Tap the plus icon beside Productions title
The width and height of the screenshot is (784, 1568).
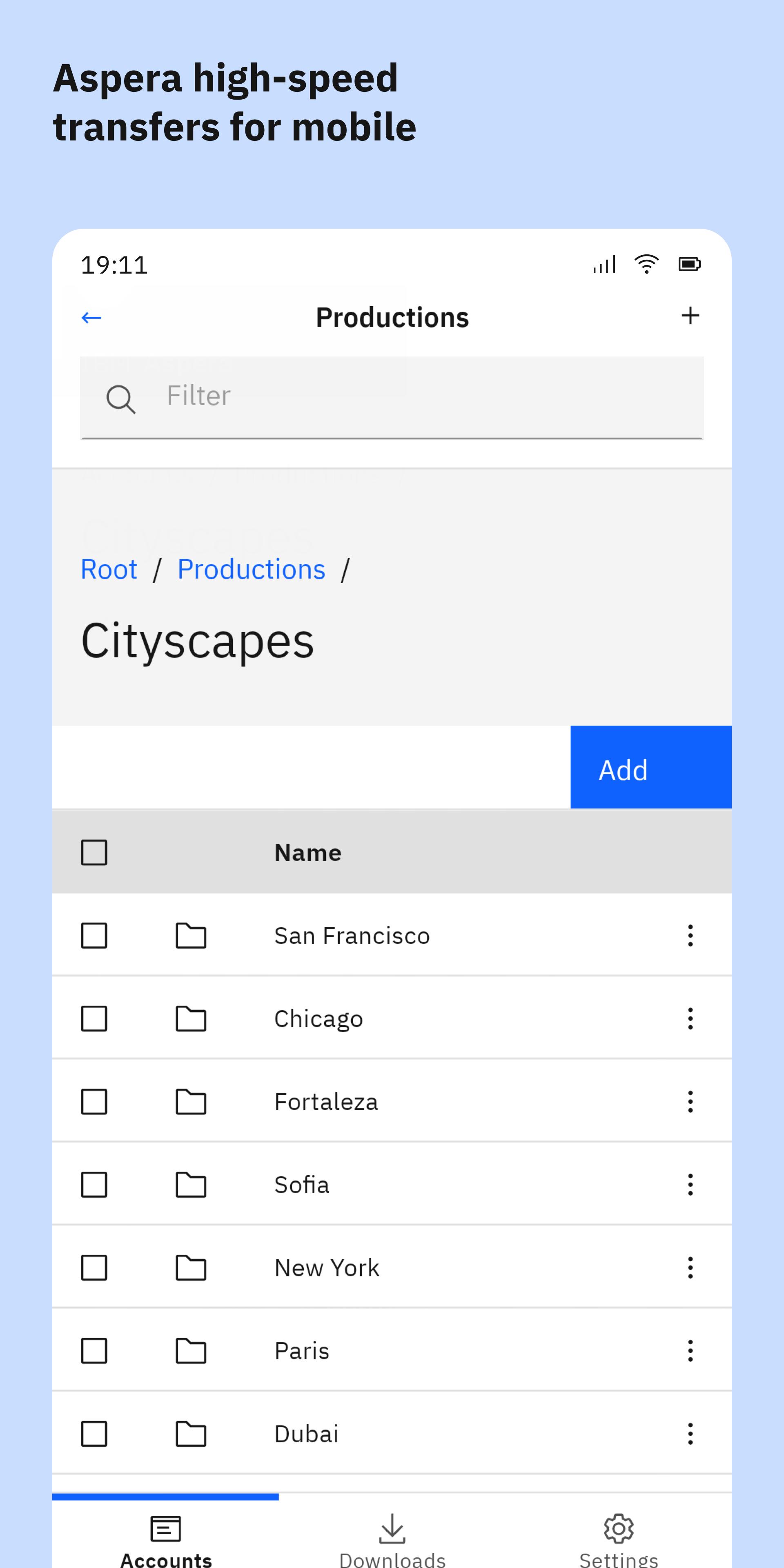(690, 315)
